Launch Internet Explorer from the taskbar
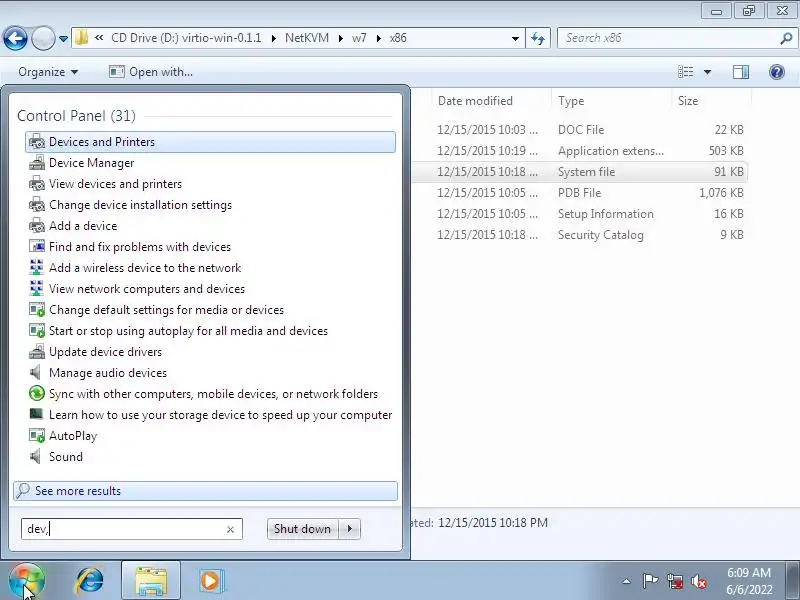The height and width of the screenshot is (600, 800). 90,581
